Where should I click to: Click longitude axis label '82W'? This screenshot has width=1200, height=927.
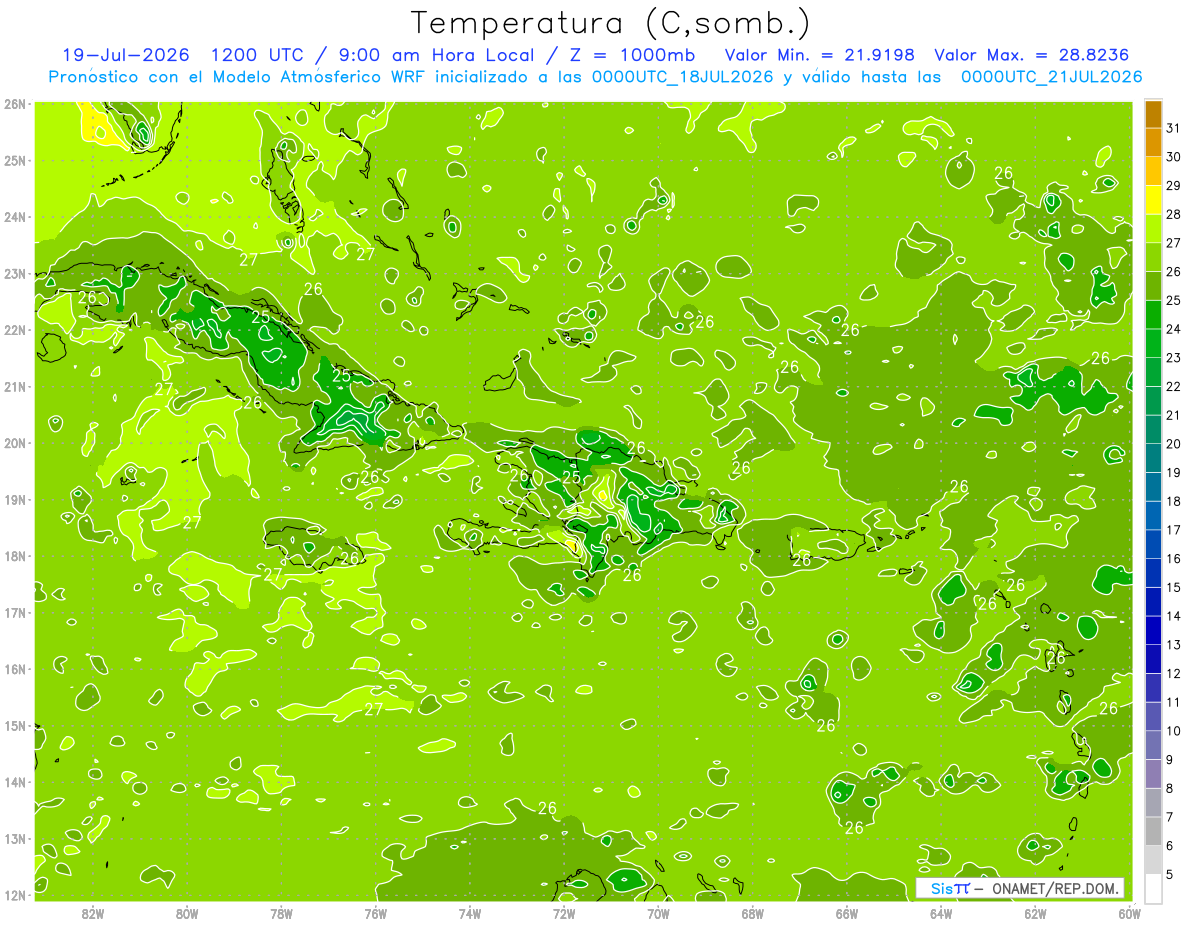click(93, 913)
